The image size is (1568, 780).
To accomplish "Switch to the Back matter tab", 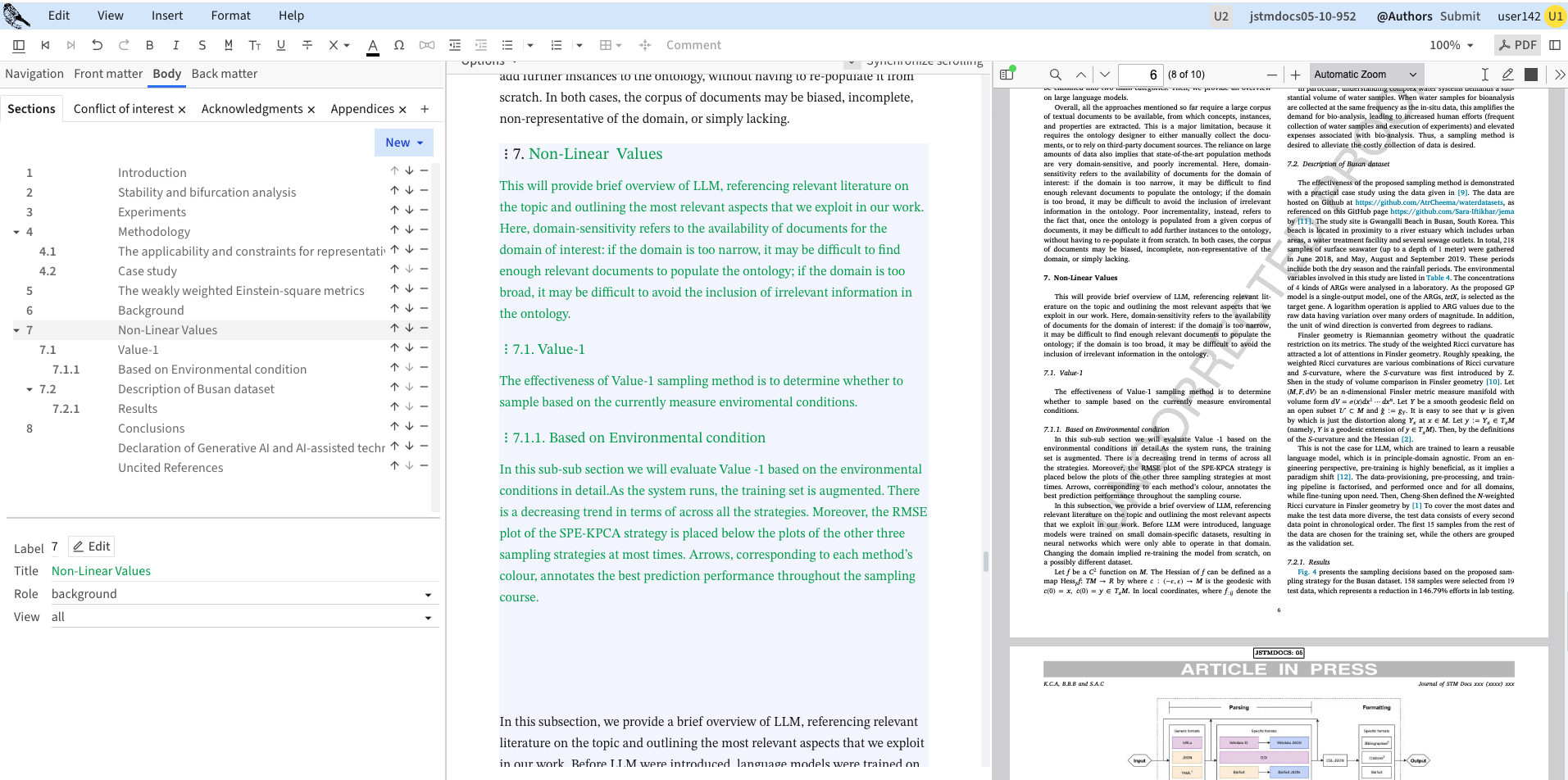I will point(224,74).
